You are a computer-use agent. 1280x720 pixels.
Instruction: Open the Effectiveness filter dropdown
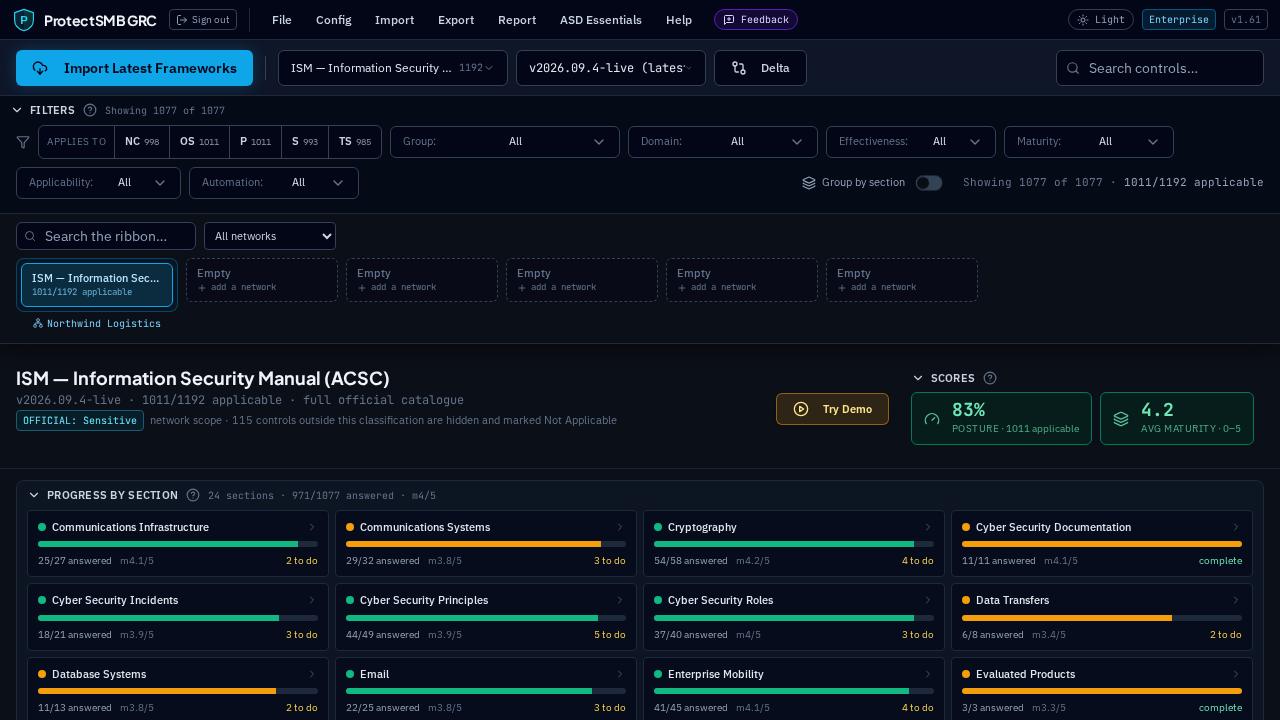coord(911,142)
